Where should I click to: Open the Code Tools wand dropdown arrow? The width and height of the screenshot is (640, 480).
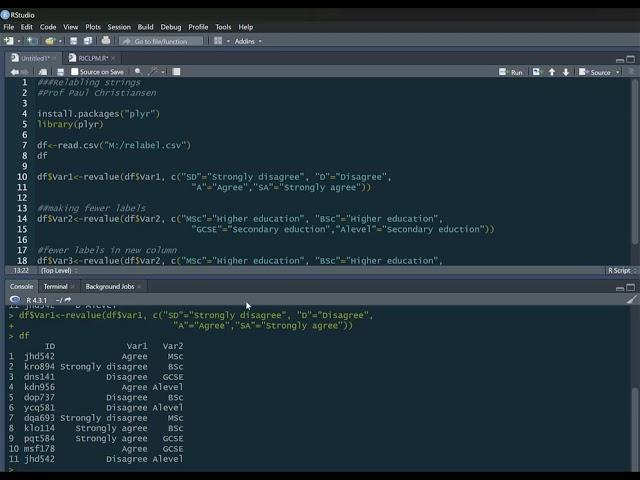(163, 72)
